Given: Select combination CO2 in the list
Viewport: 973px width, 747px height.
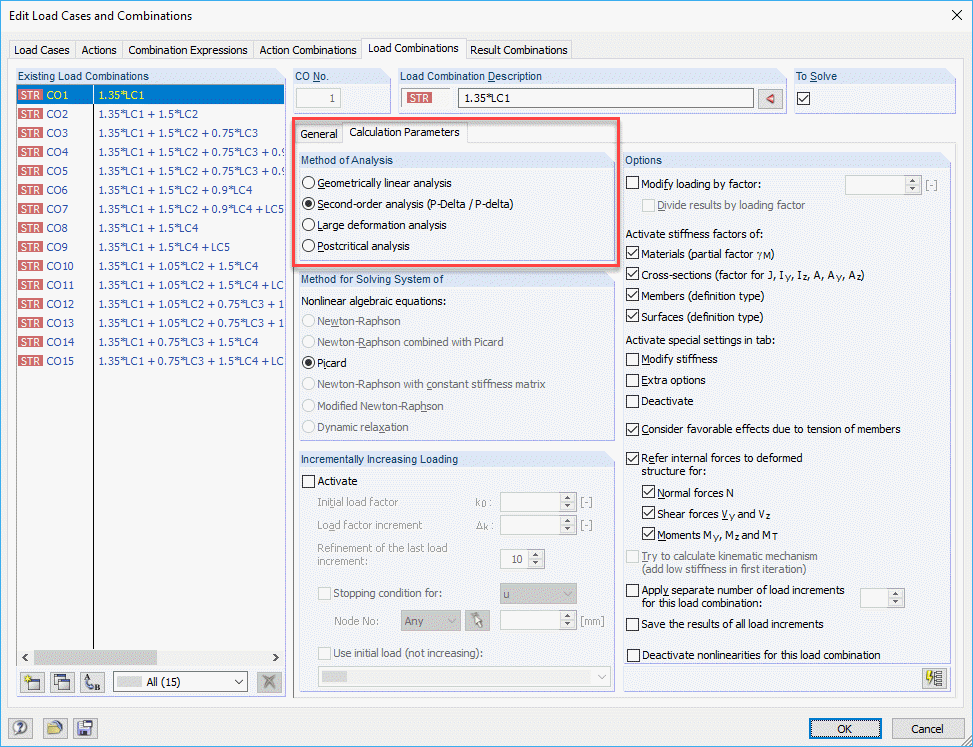Looking at the screenshot, I should click(150, 114).
